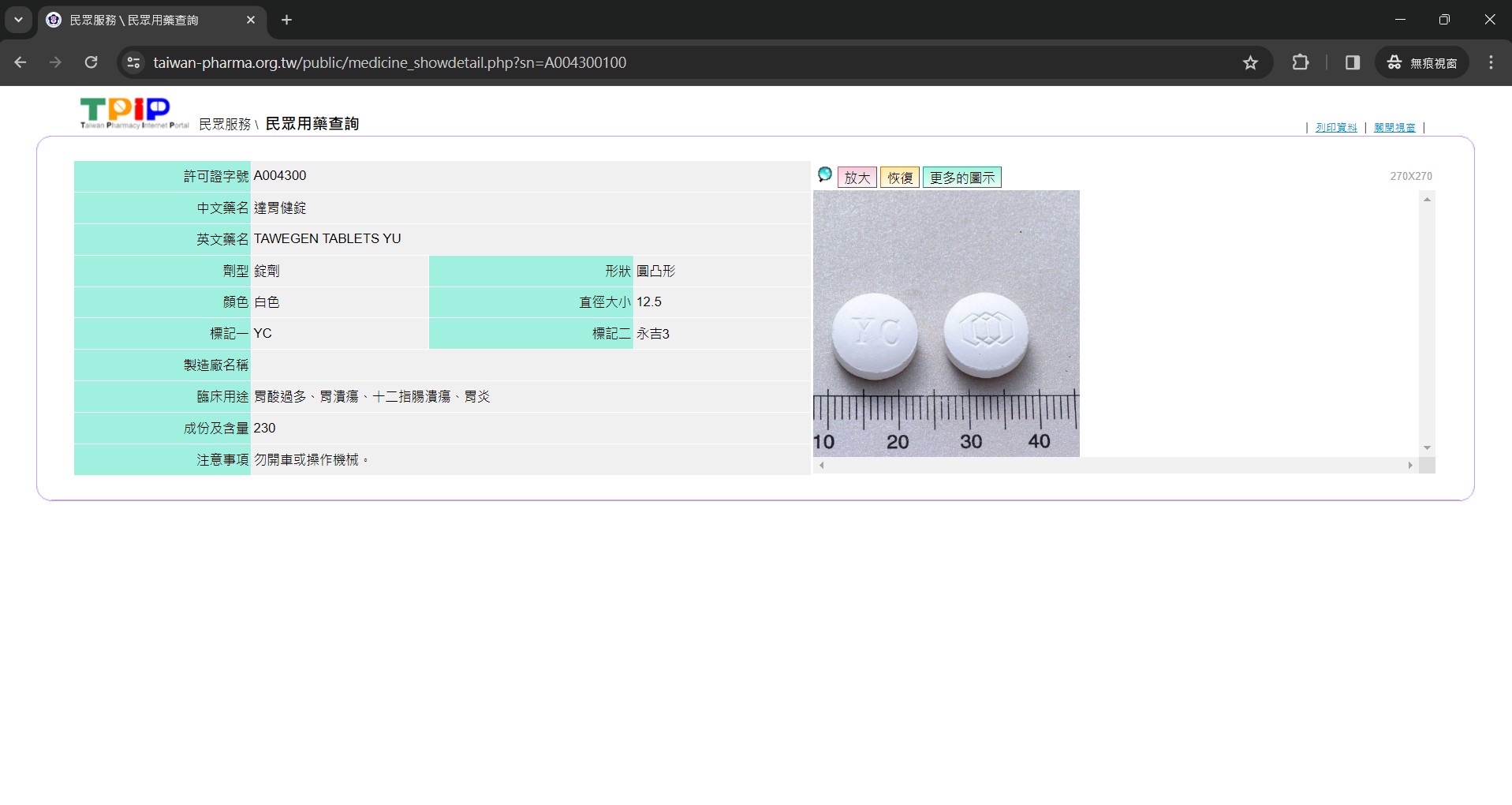Click the 更多的圖示 button

pyautogui.click(x=962, y=178)
